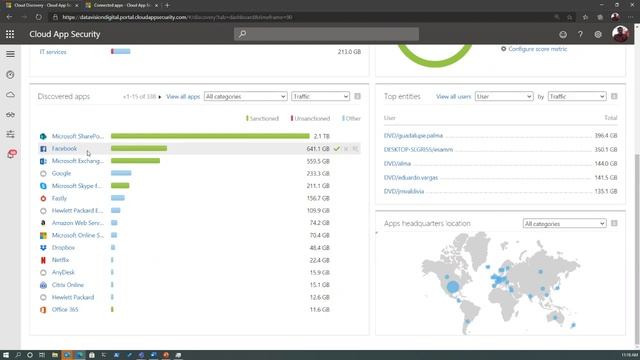This screenshot has width=640, height=360.
Task: Click the Cloud App Security search box
Action: pos(327,34)
